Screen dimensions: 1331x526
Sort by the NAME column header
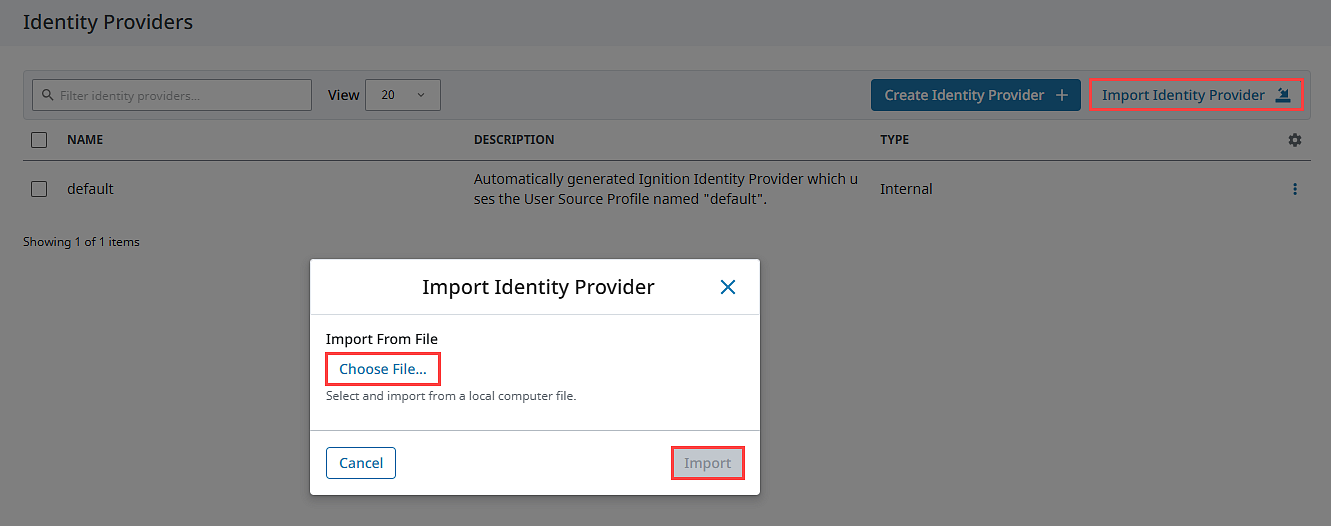pos(85,140)
